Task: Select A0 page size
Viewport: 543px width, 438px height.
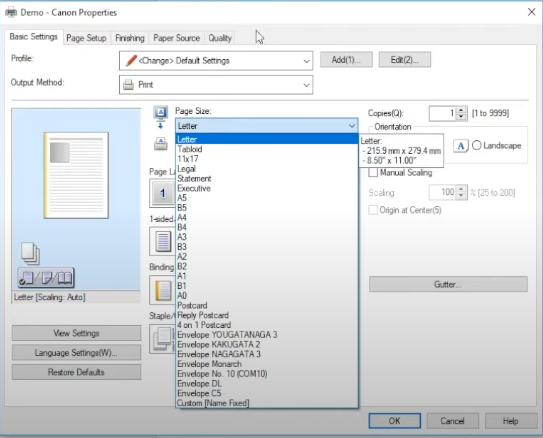Action: click(x=267, y=295)
